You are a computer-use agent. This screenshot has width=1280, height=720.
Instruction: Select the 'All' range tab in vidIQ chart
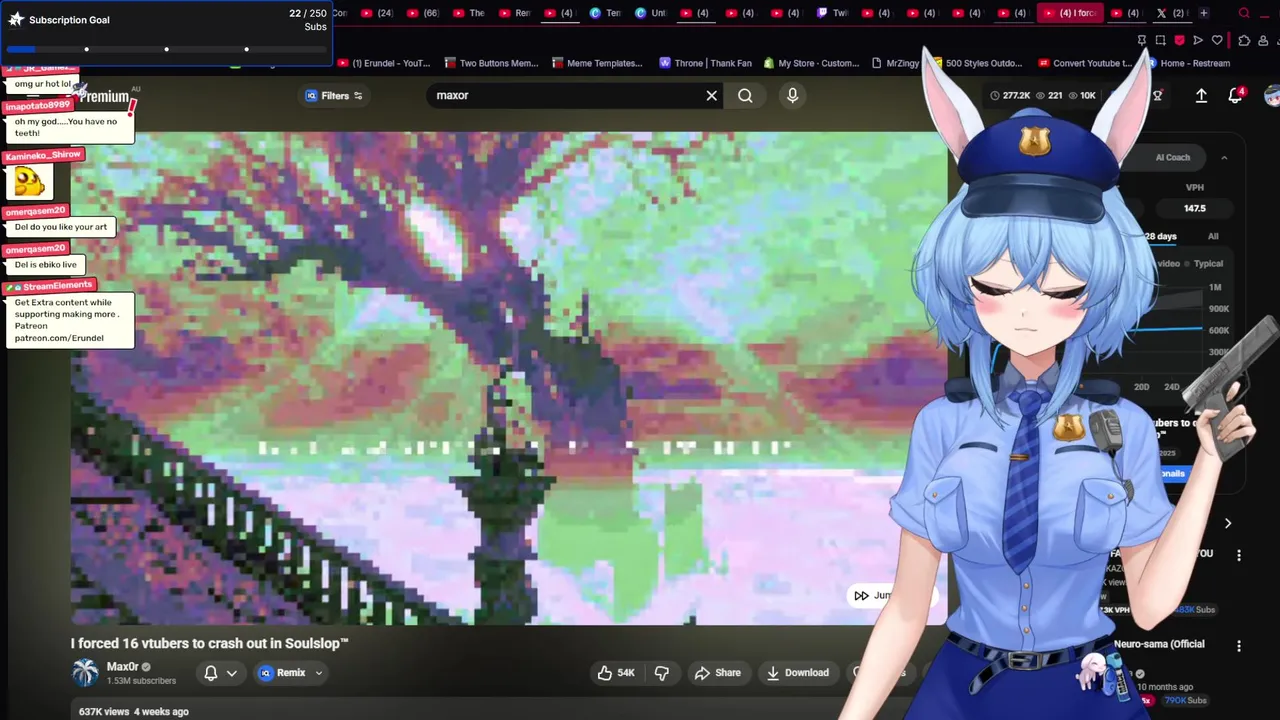click(1213, 237)
